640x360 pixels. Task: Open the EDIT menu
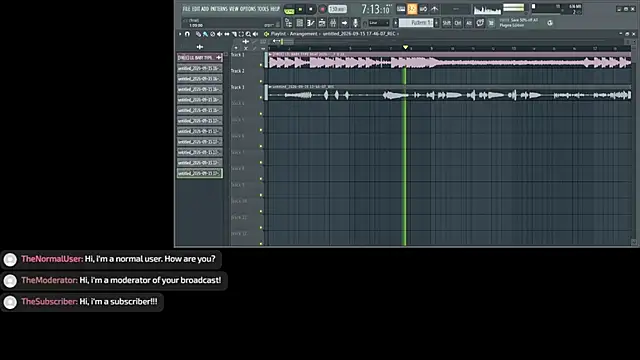(x=196, y=9)
